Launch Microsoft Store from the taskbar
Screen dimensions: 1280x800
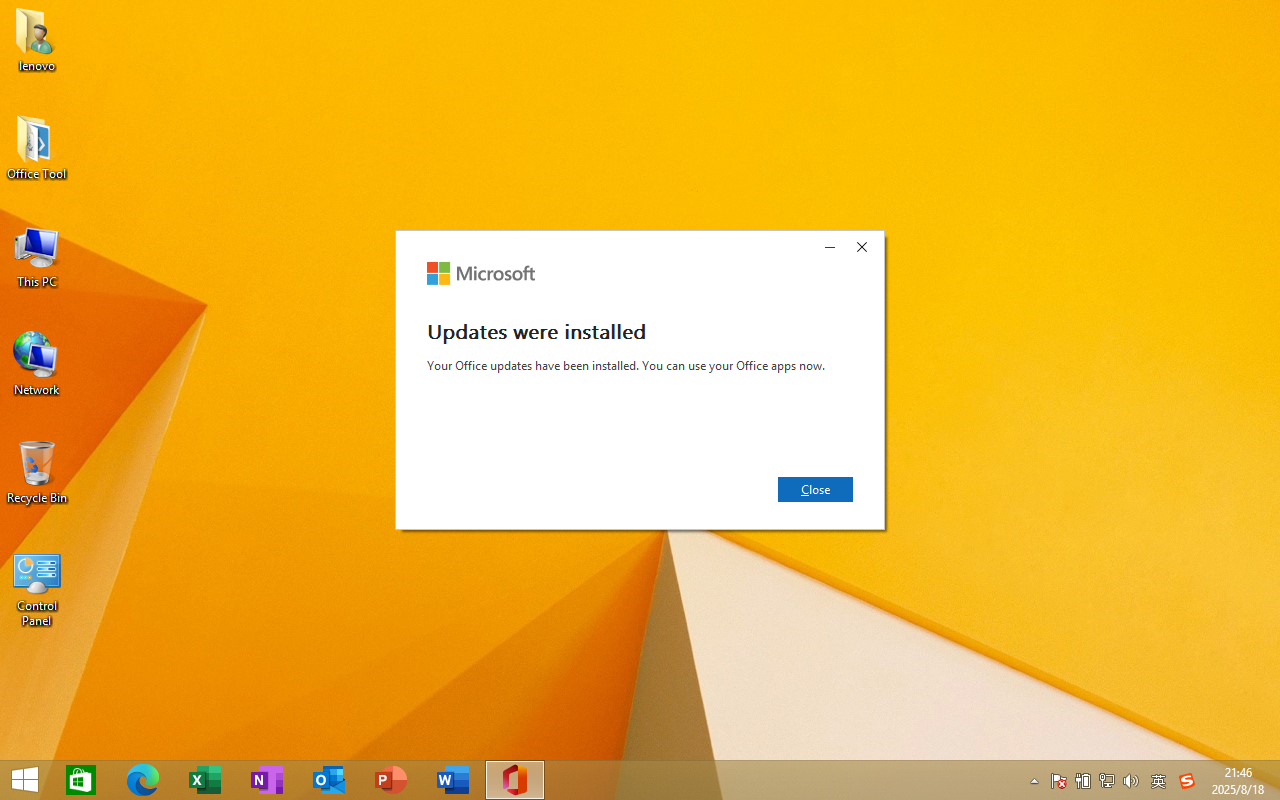[x=81, y=780]
